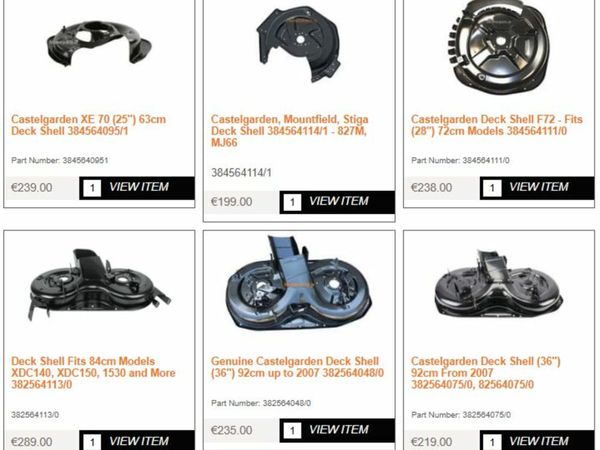Focus quantity field for the €239.00 item

pyautogui.click(x=92, y=188)
